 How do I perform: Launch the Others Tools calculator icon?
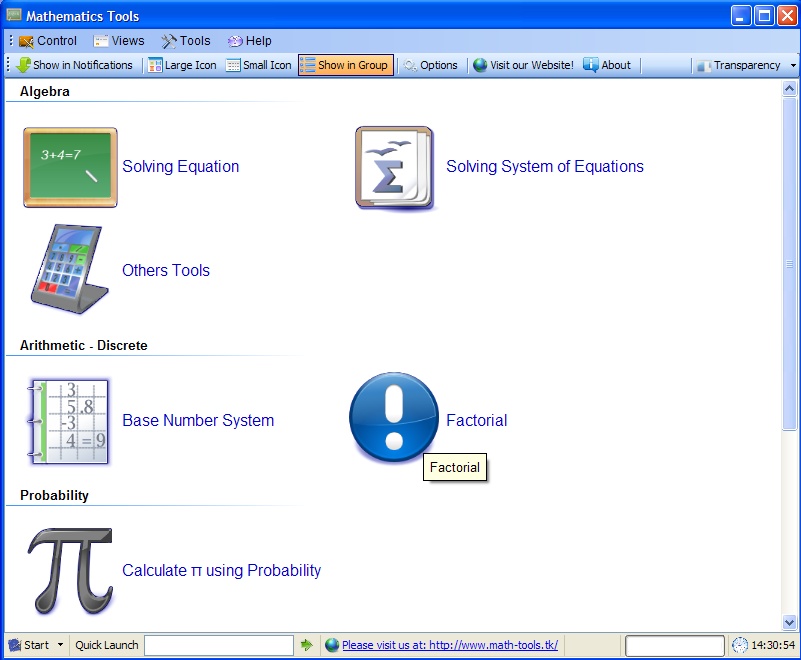tap(70, 270)
